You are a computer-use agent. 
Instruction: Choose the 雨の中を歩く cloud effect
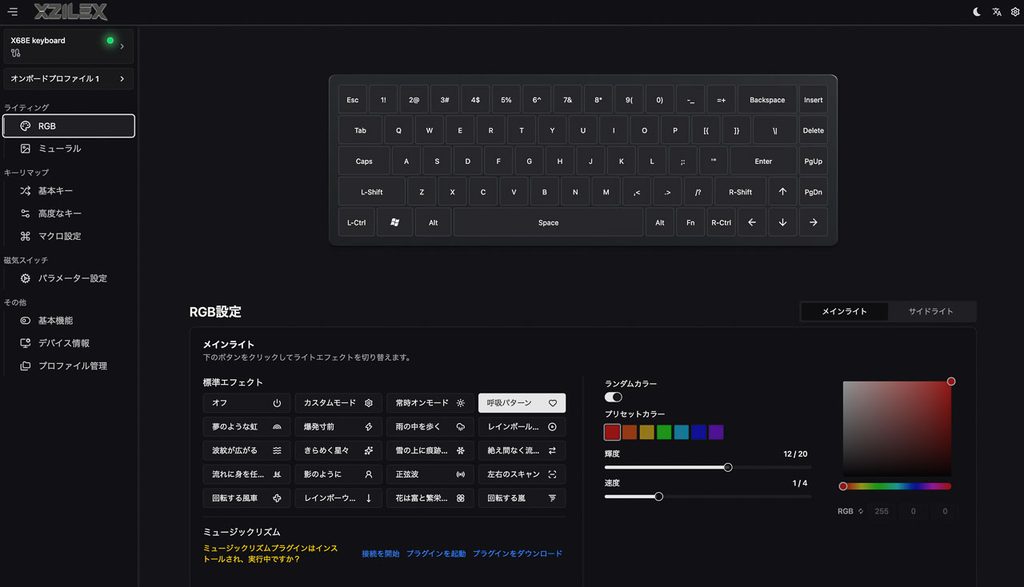point(430,426)
